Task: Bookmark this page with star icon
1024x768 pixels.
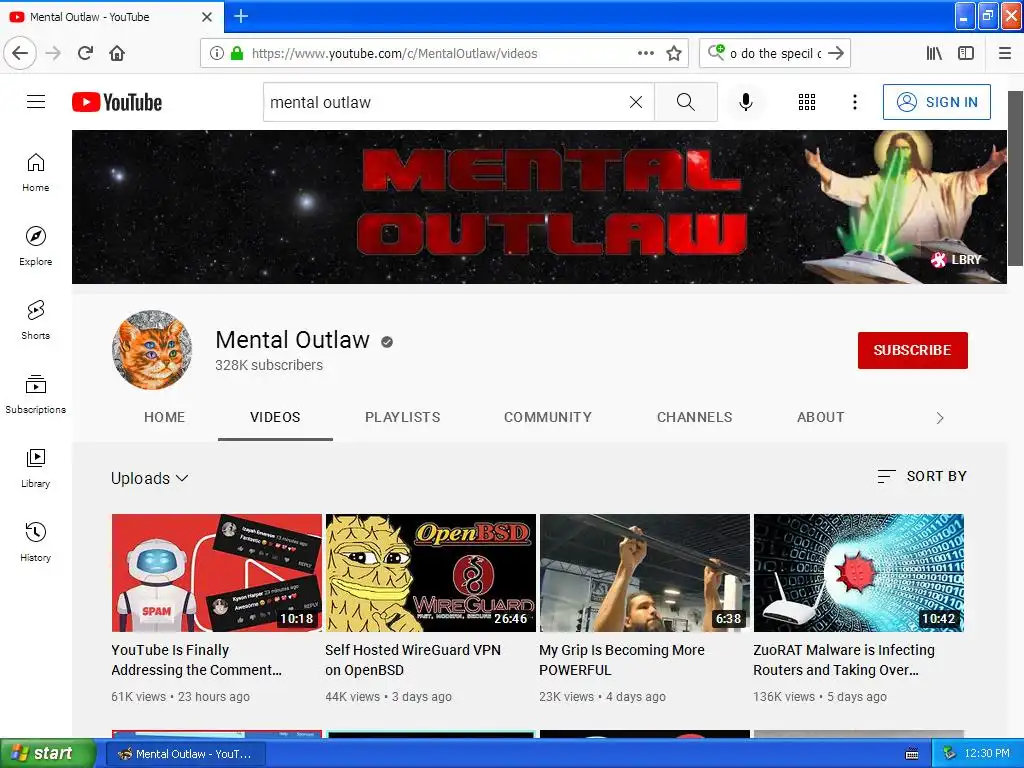Action: [x=674, y=53]
